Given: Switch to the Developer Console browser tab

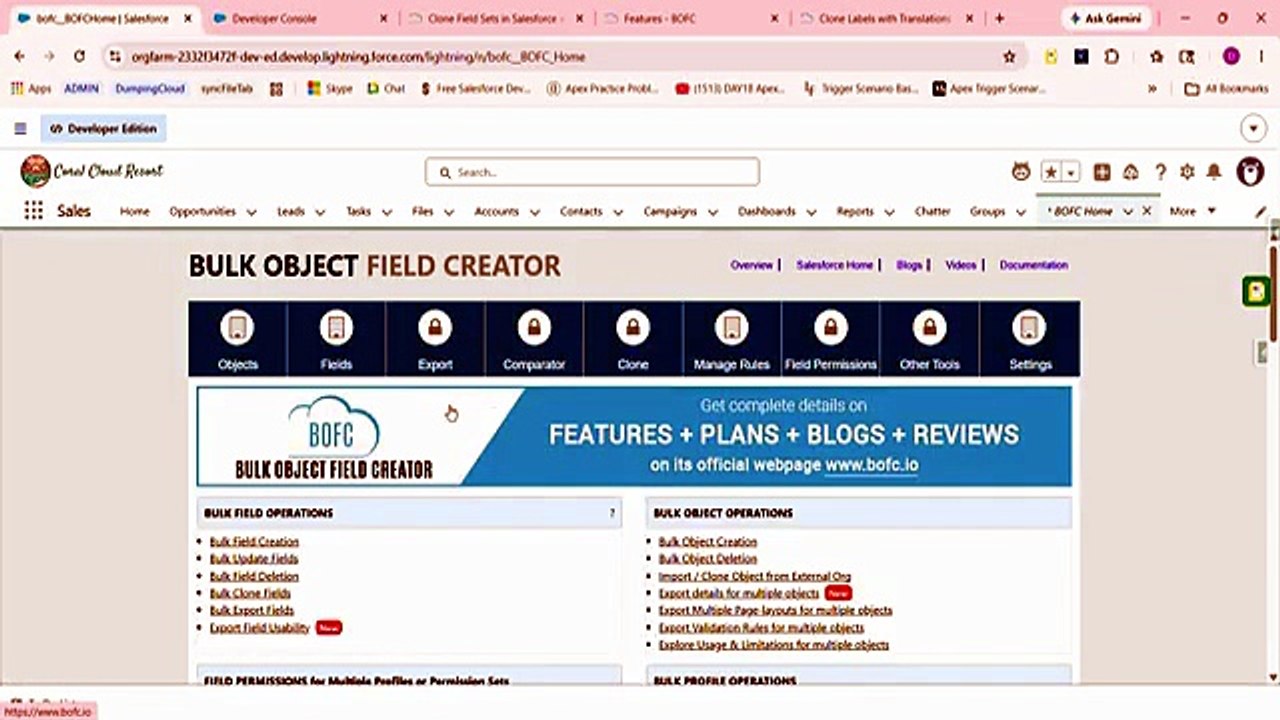Looking at the screenshot, I should point(302,18).
